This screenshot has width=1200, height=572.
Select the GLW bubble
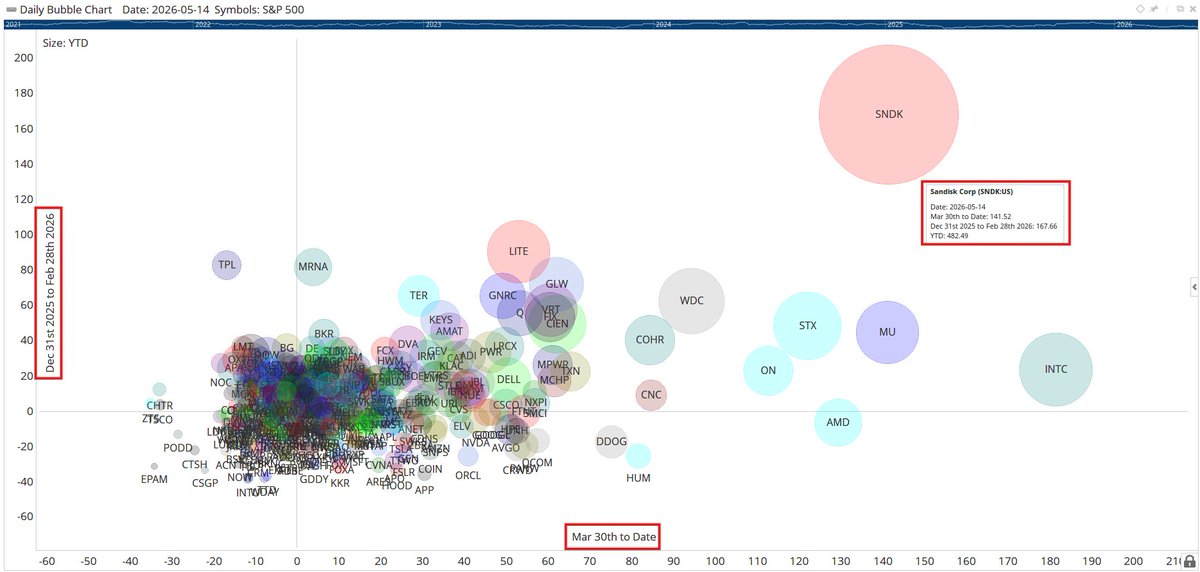(x=557, y=284)
